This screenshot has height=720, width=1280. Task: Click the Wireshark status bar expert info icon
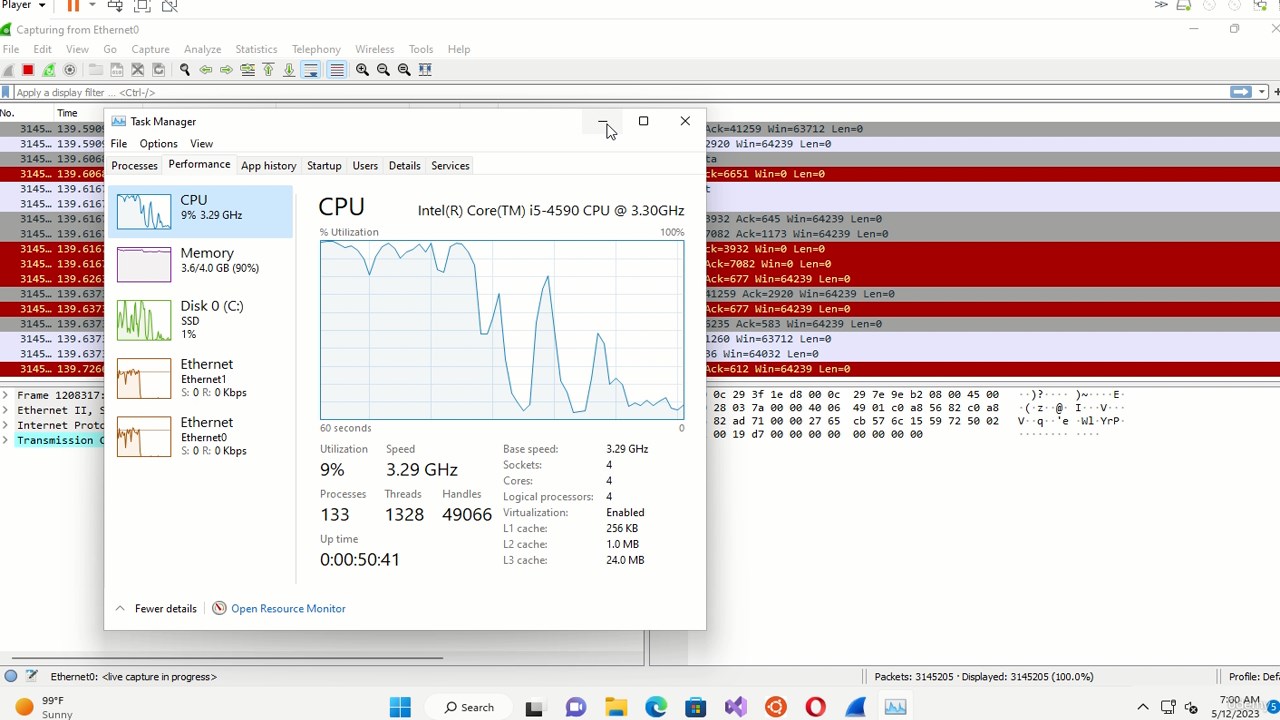pyautogui.click(x=11, y=677)
